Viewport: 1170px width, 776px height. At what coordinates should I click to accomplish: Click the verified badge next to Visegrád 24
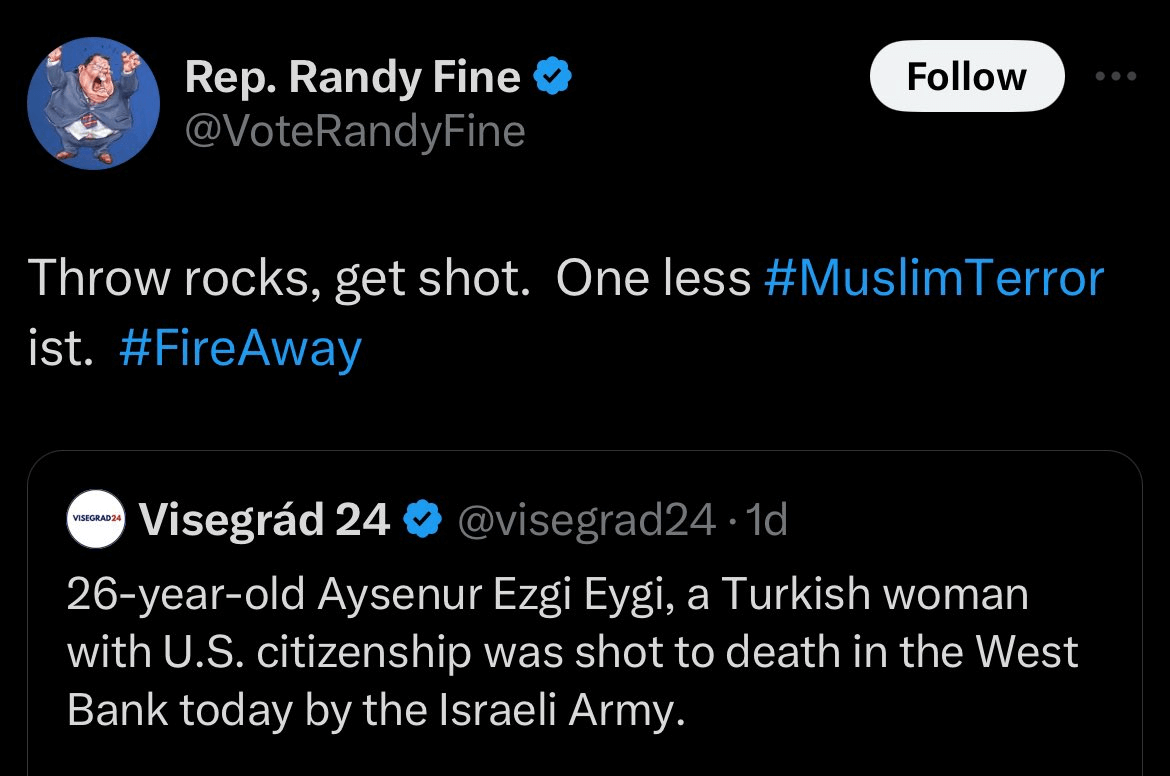tap(423, 519)
